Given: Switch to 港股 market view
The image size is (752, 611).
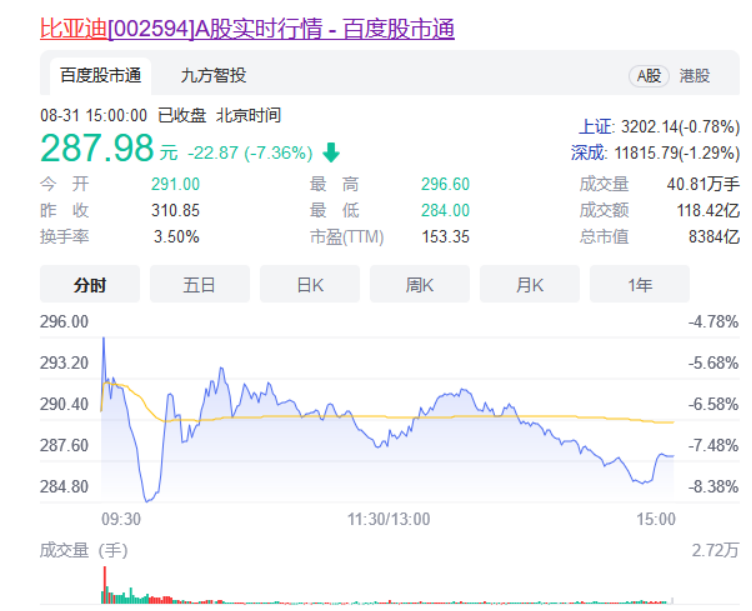Looking at the screenshot, I should [694, 76].
